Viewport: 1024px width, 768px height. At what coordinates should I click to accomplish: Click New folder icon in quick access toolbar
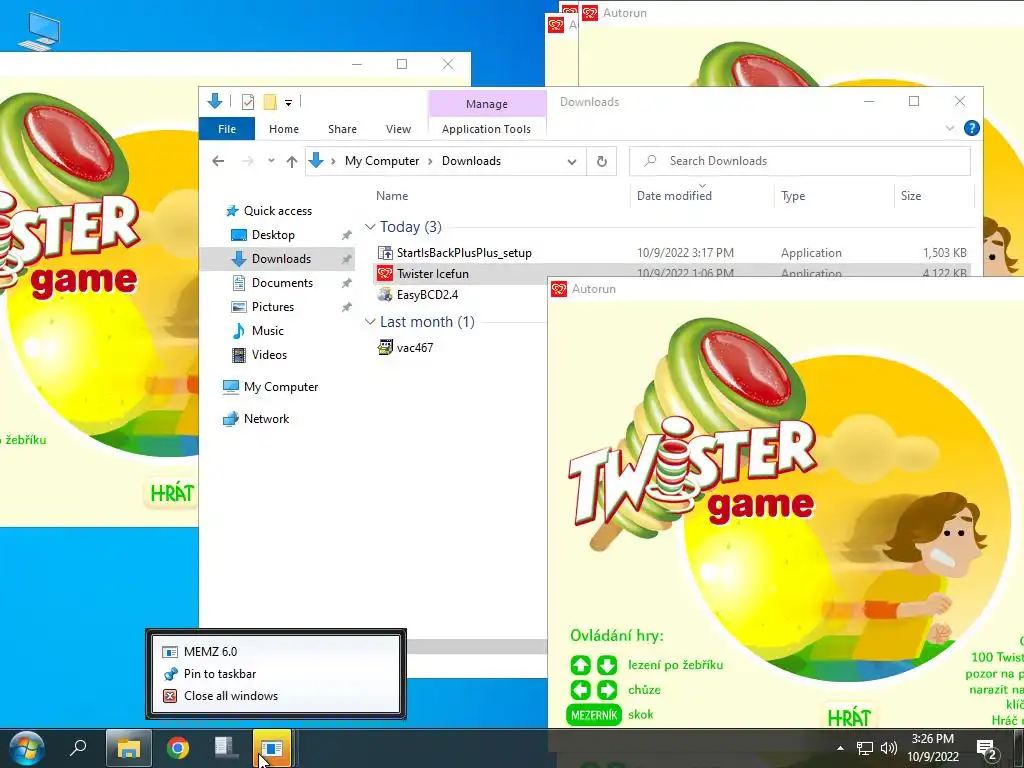tap(270, 101)
